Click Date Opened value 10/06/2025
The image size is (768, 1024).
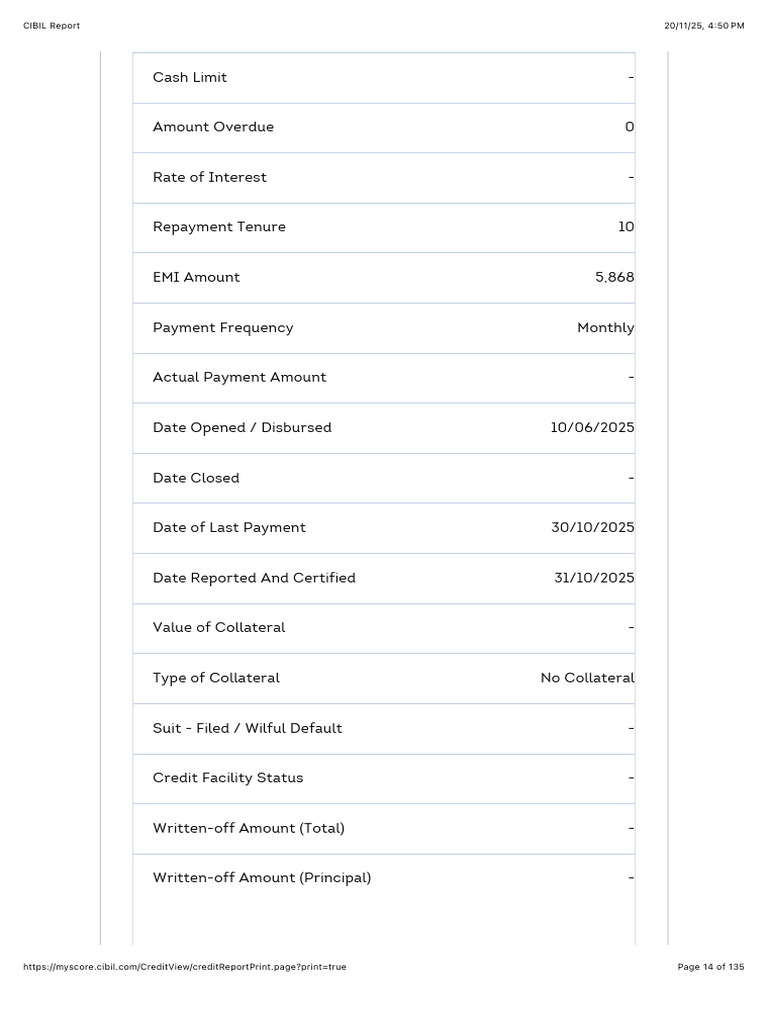click(592, 427)
